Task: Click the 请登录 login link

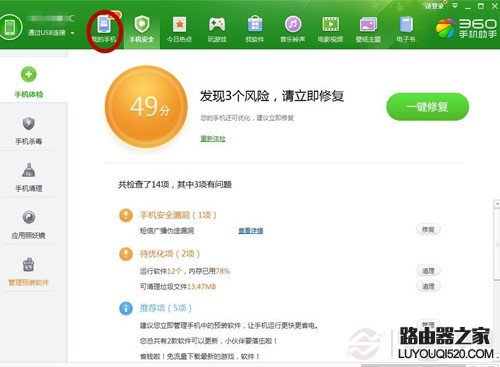Action: (x=434, y=6)
